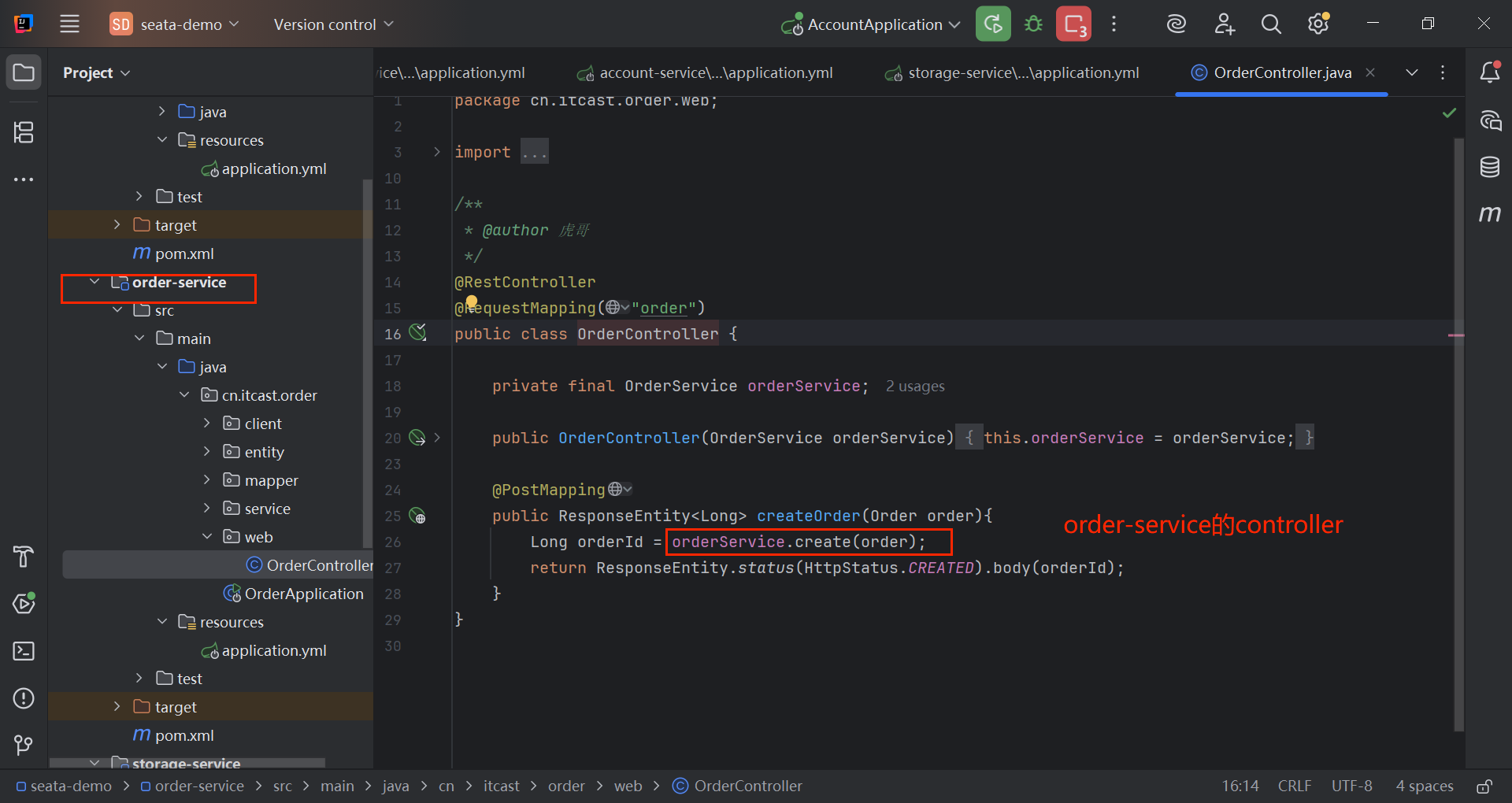Start debugging with the bug icon

[1033, 24]
